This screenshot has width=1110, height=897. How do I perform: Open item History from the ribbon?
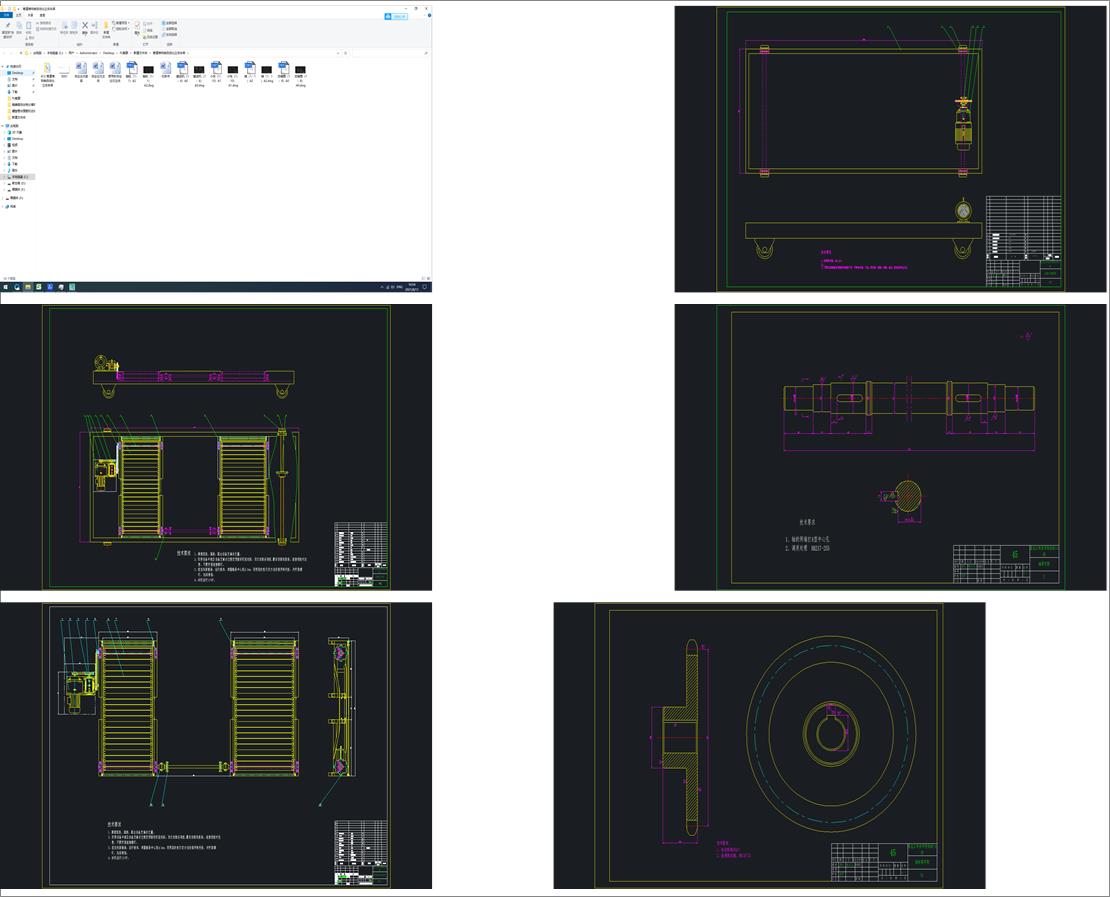click(x=150, y=32)
